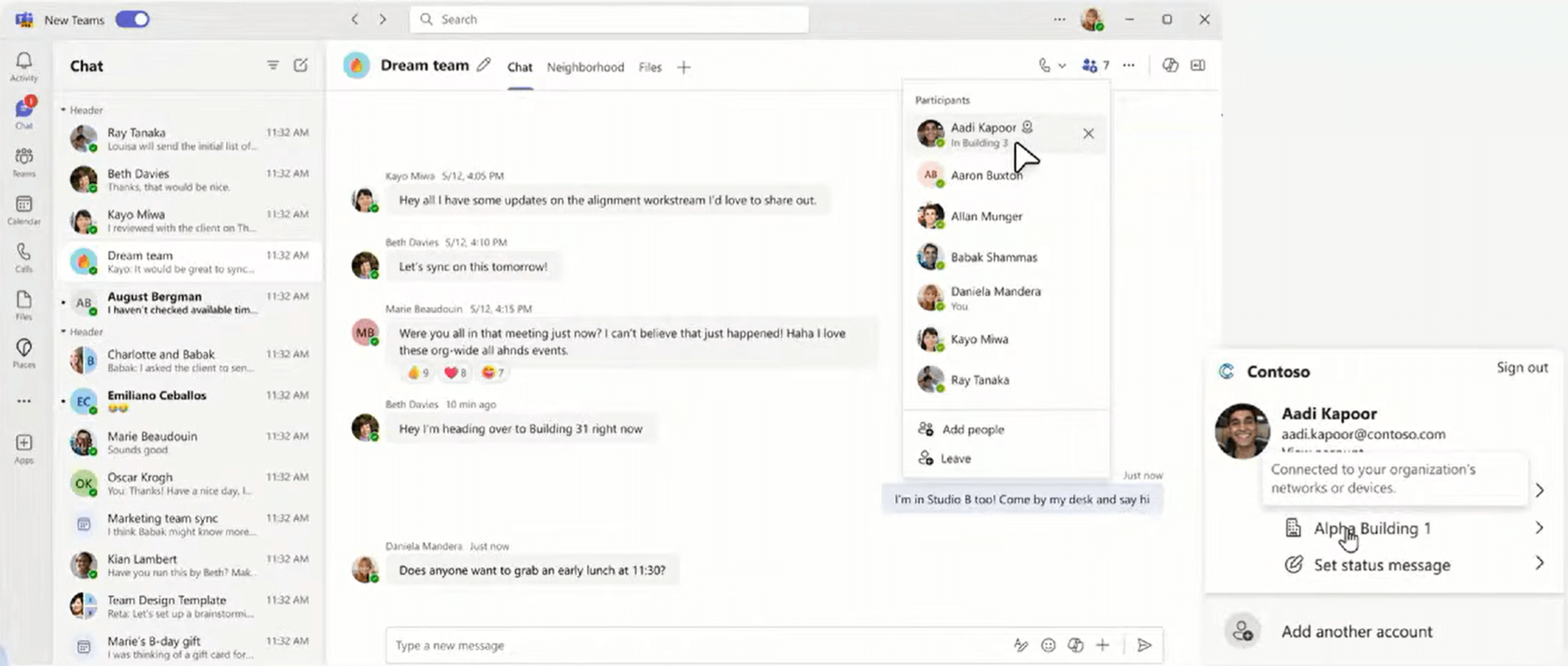Image resolution: width=1568 pixels, height=666 pixels.
Task: Open the Files tab in Dream team
Action: coord(649,66)
